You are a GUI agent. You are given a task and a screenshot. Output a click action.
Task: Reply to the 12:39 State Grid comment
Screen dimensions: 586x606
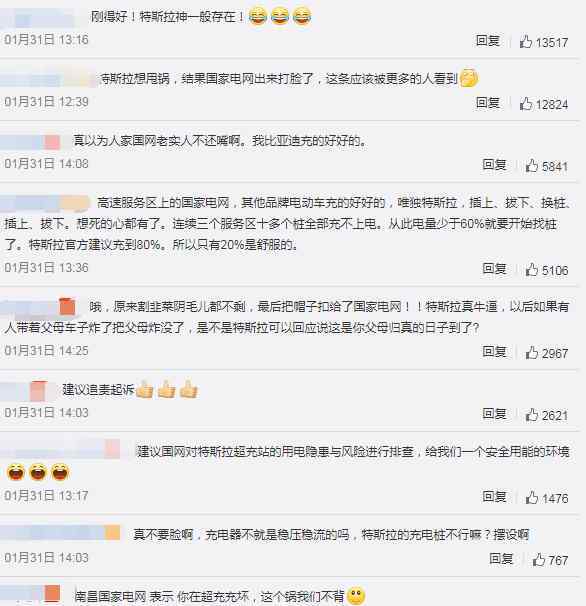point(488,102)
